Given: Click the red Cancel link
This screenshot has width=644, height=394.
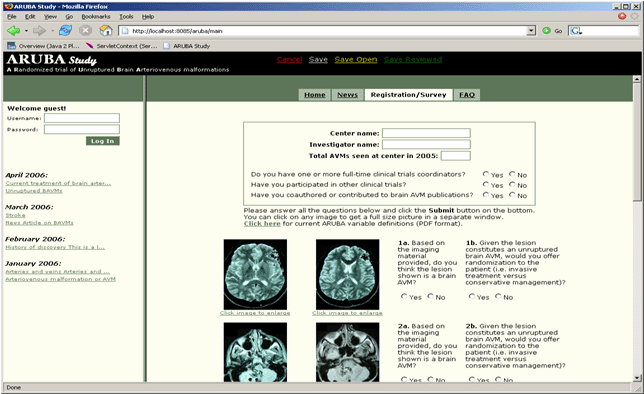Looking at the screenshot, I should point(289,60).
